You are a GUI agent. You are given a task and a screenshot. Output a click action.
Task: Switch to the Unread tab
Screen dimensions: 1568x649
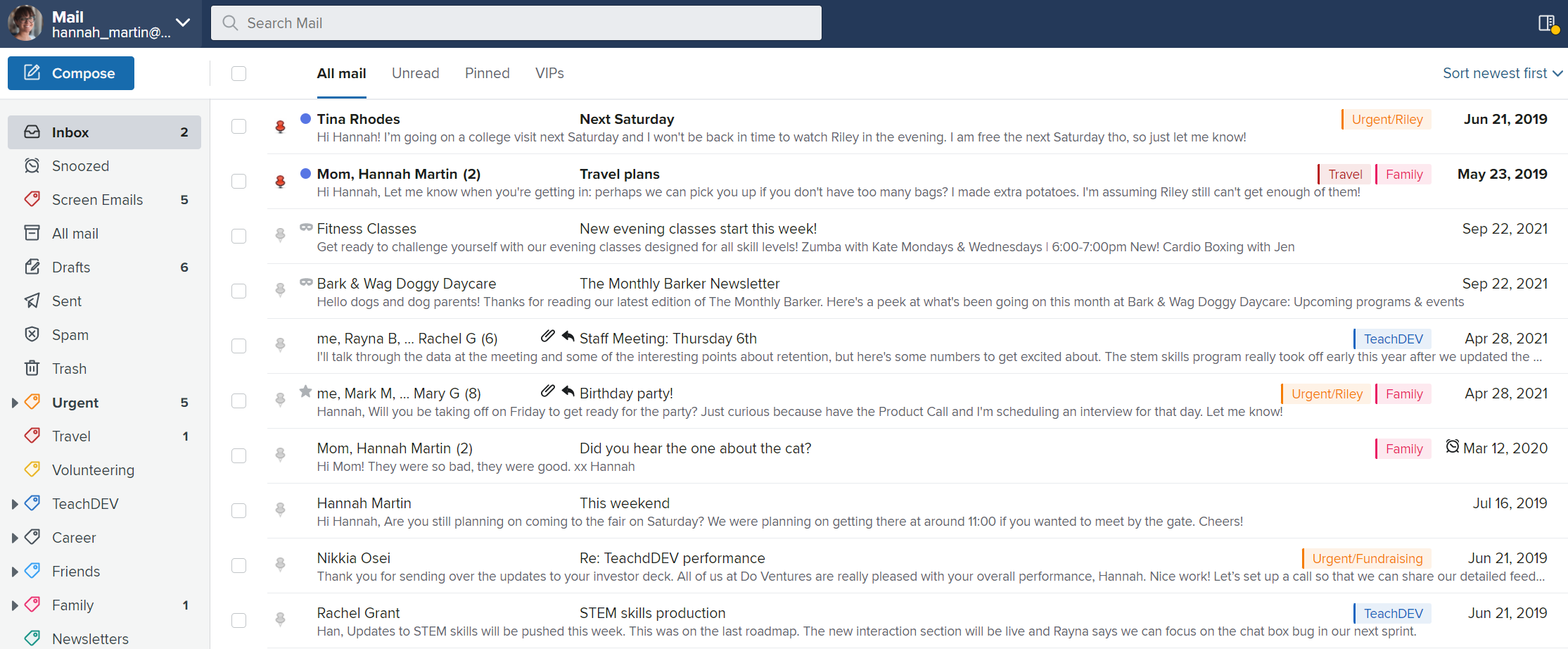[415, 73]
